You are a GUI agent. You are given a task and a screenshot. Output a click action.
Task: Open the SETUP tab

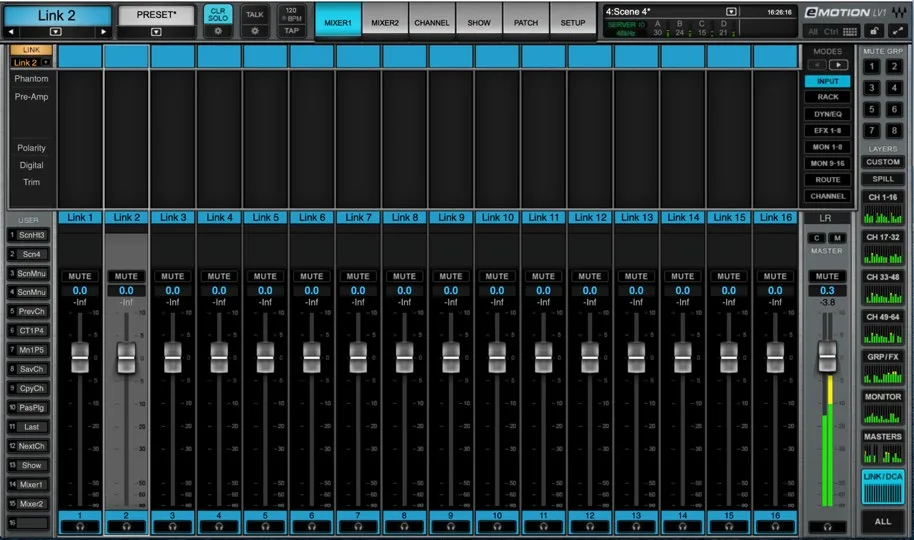(573, 23)
